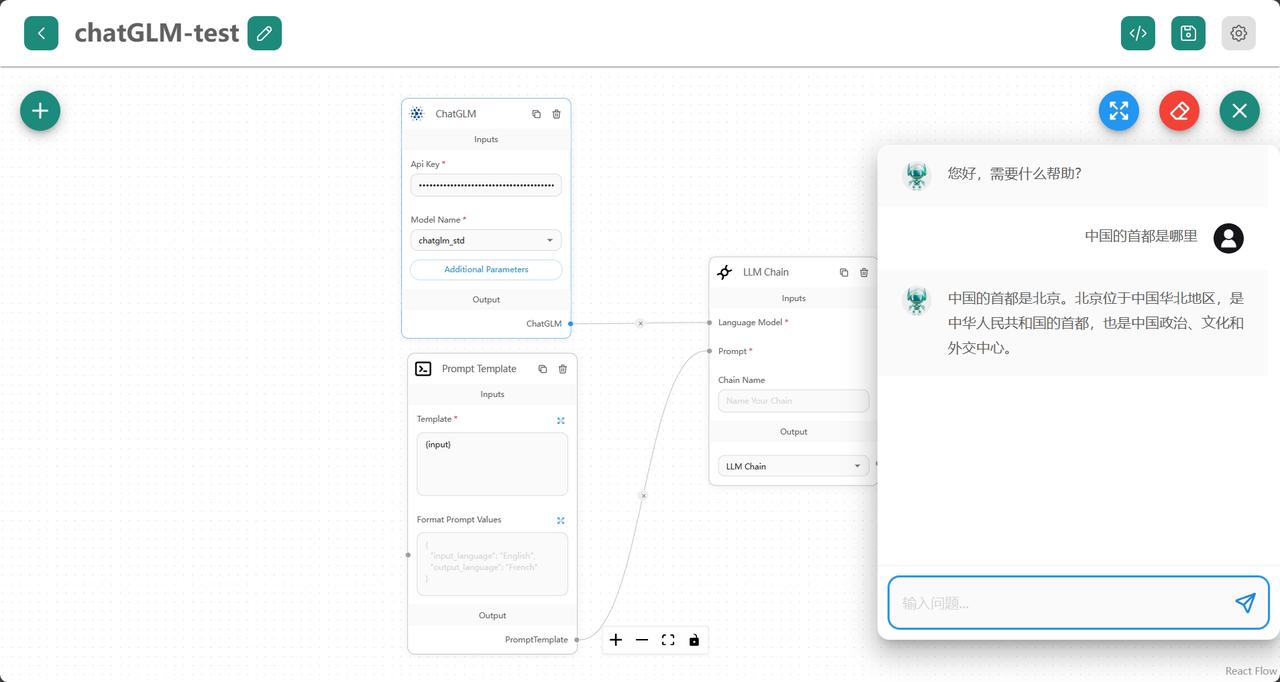Delete the Prompt Template node
This screenshot has width=1280, height=682.
563,369
